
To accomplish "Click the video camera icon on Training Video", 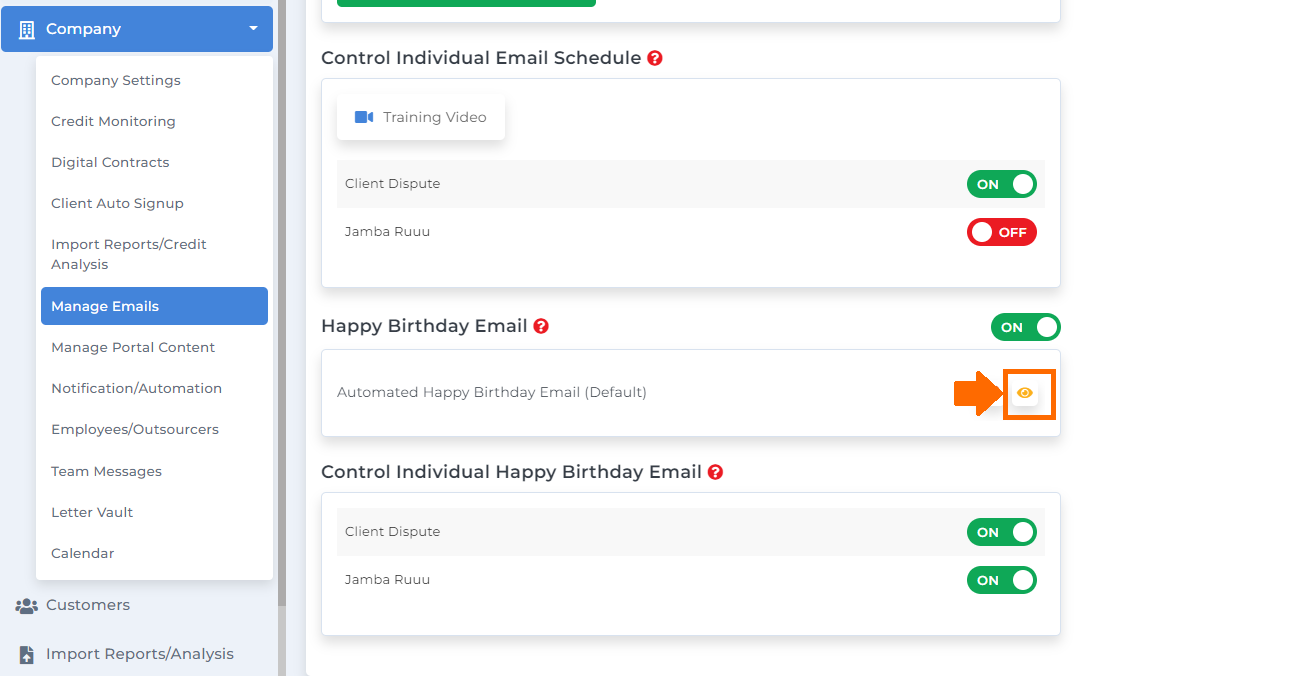I will 364,117.
